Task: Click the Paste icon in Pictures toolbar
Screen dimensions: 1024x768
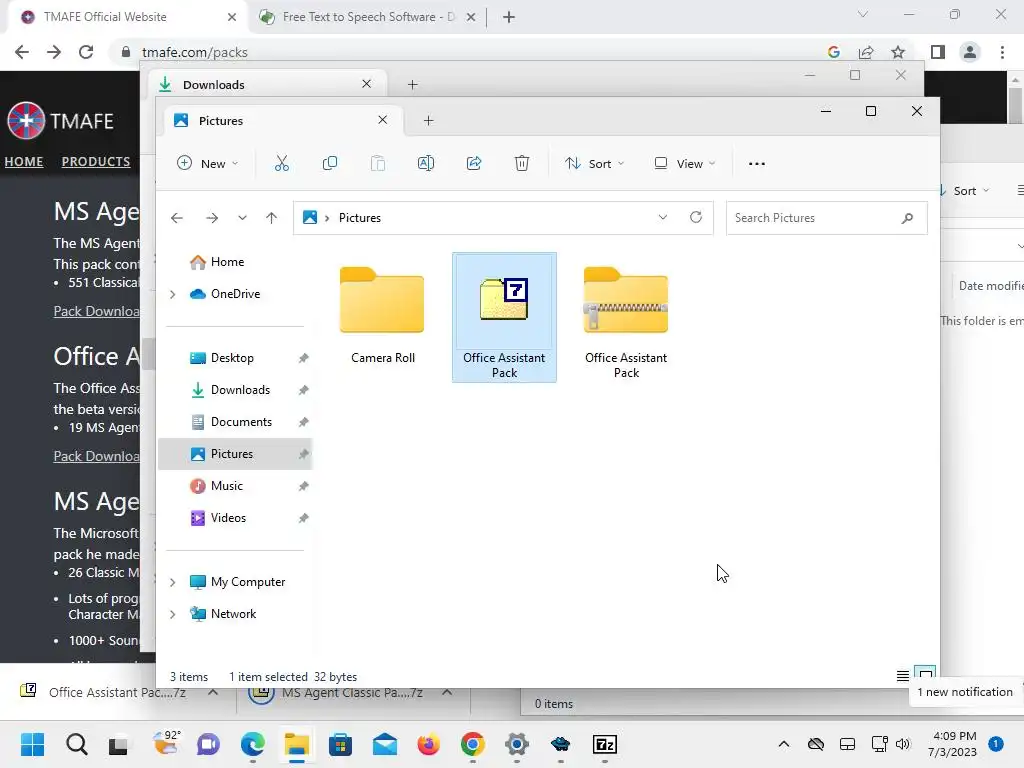Action: tap(377, 163)
